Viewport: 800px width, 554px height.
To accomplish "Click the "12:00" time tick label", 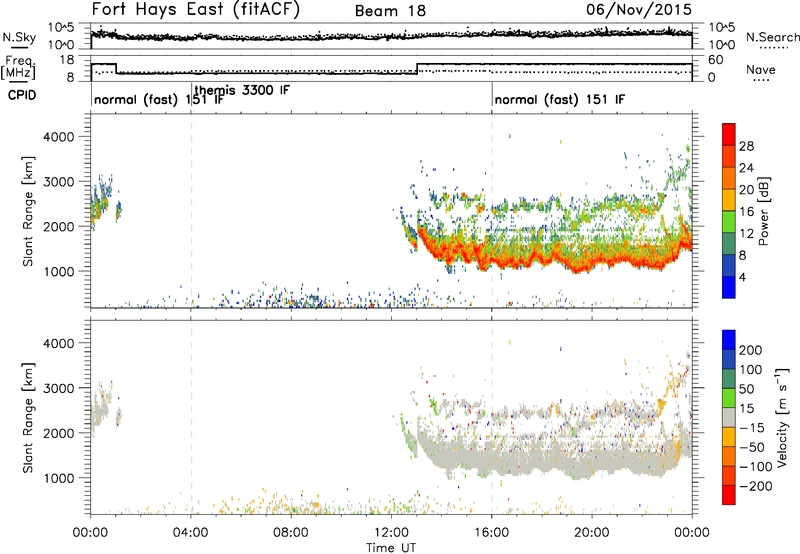I will [x=391, y=533].
